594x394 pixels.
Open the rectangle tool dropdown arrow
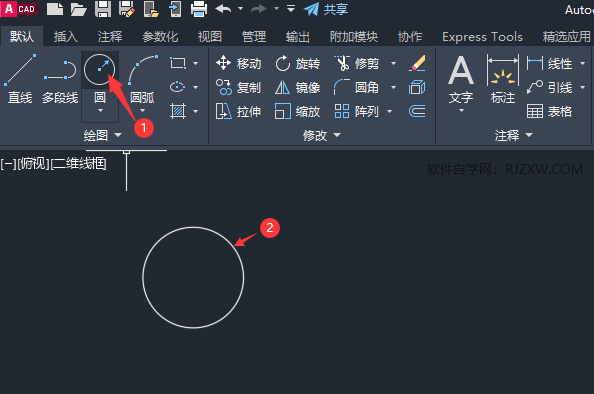195,63
